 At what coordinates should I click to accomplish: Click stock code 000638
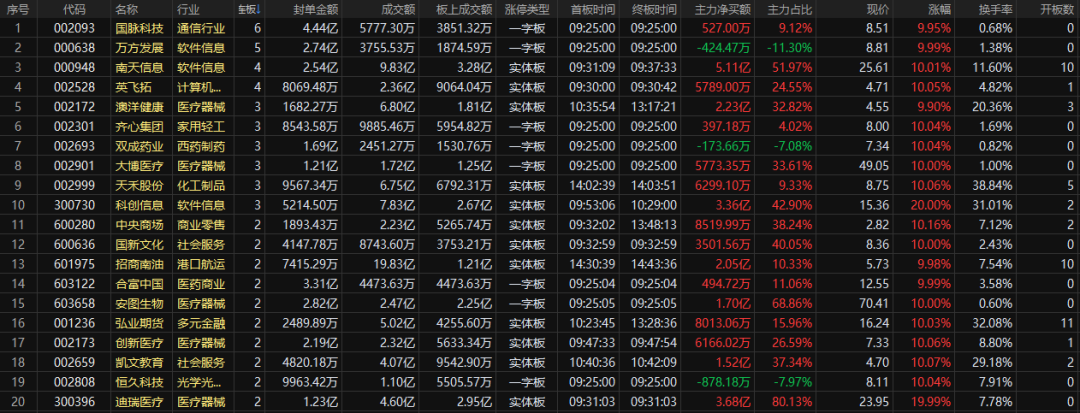(x=74, y=48)
